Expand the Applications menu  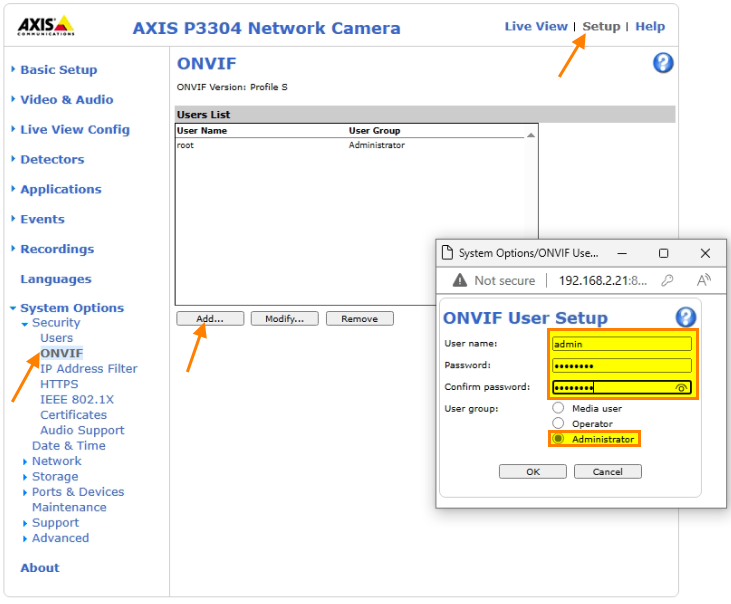(x=13, y=188)
